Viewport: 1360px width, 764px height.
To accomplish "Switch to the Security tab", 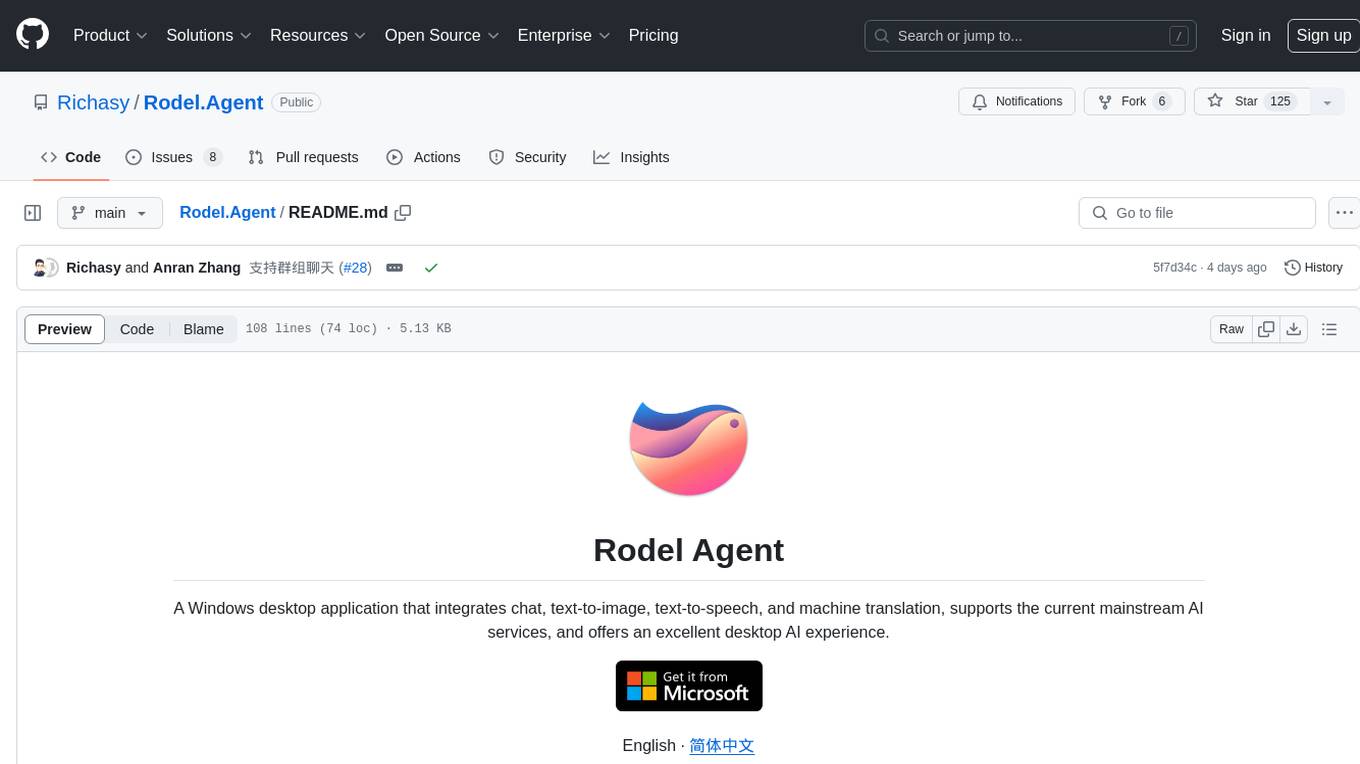I will tap(527, 157).
